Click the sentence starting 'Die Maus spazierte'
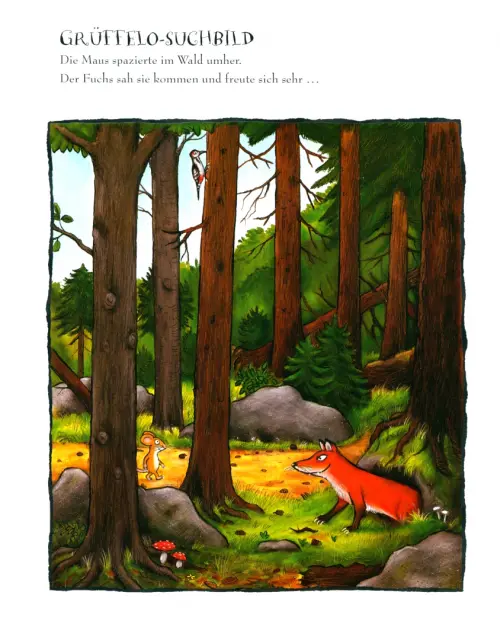The width and height of the screenshot is (500, 640). (151, 60)
